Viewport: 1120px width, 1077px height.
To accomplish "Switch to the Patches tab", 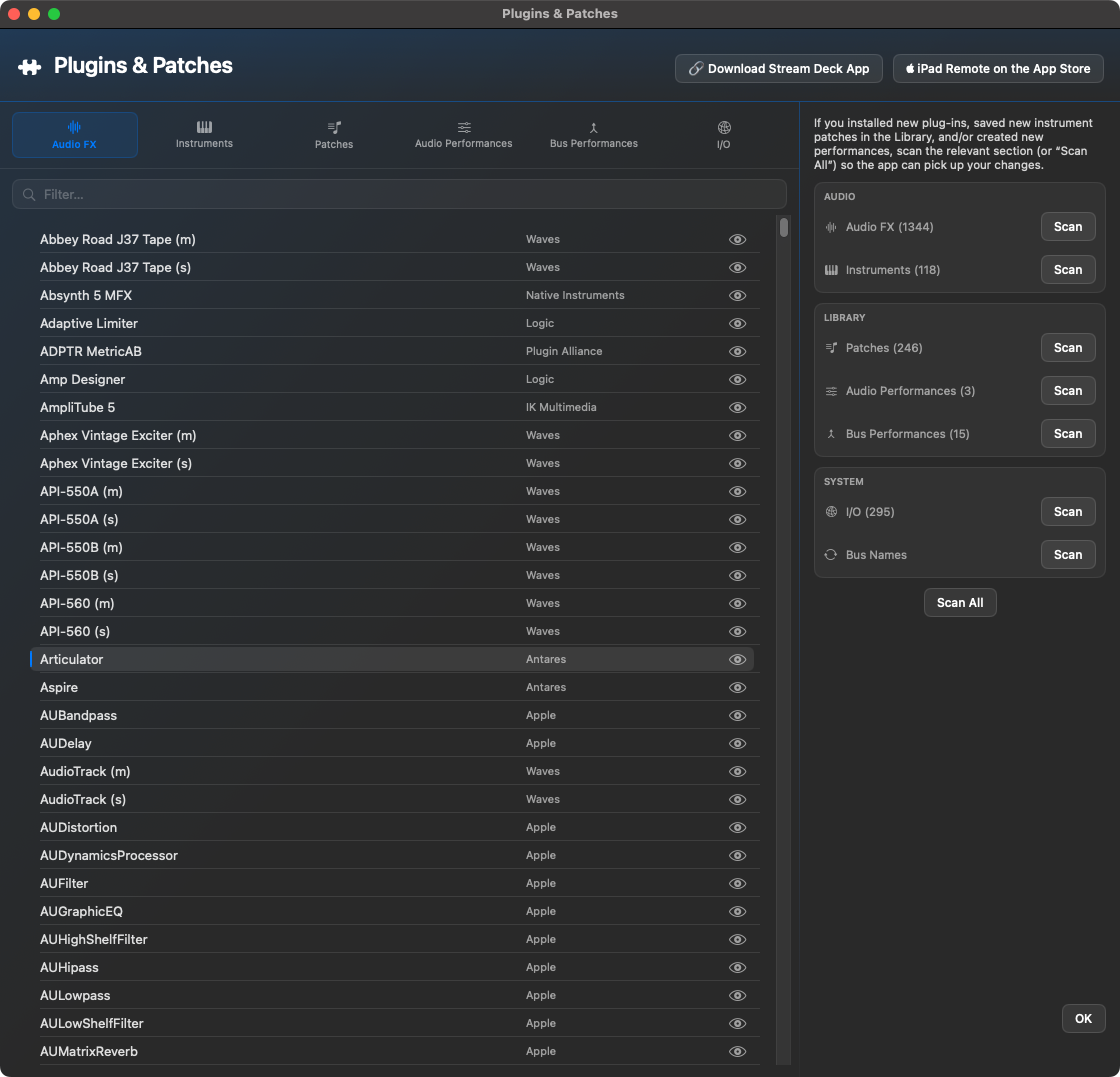I will [334, 135].
